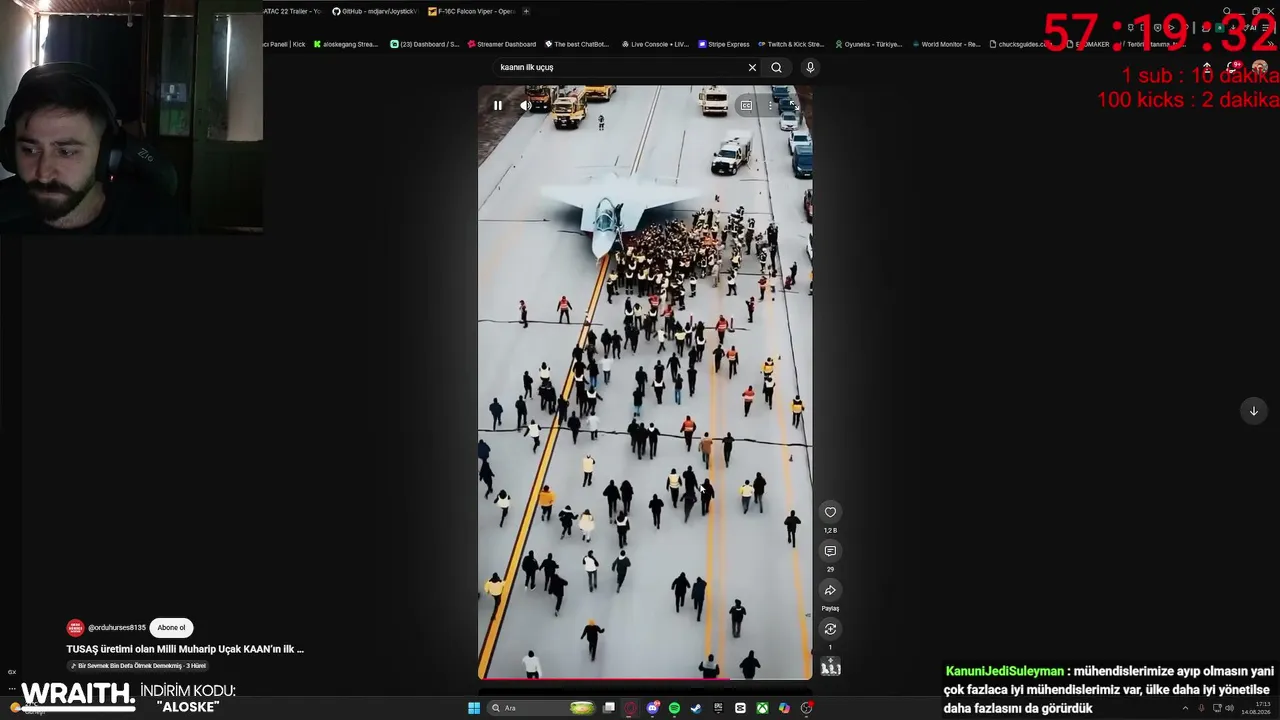Open the Oyuneks bookmark

868,44
